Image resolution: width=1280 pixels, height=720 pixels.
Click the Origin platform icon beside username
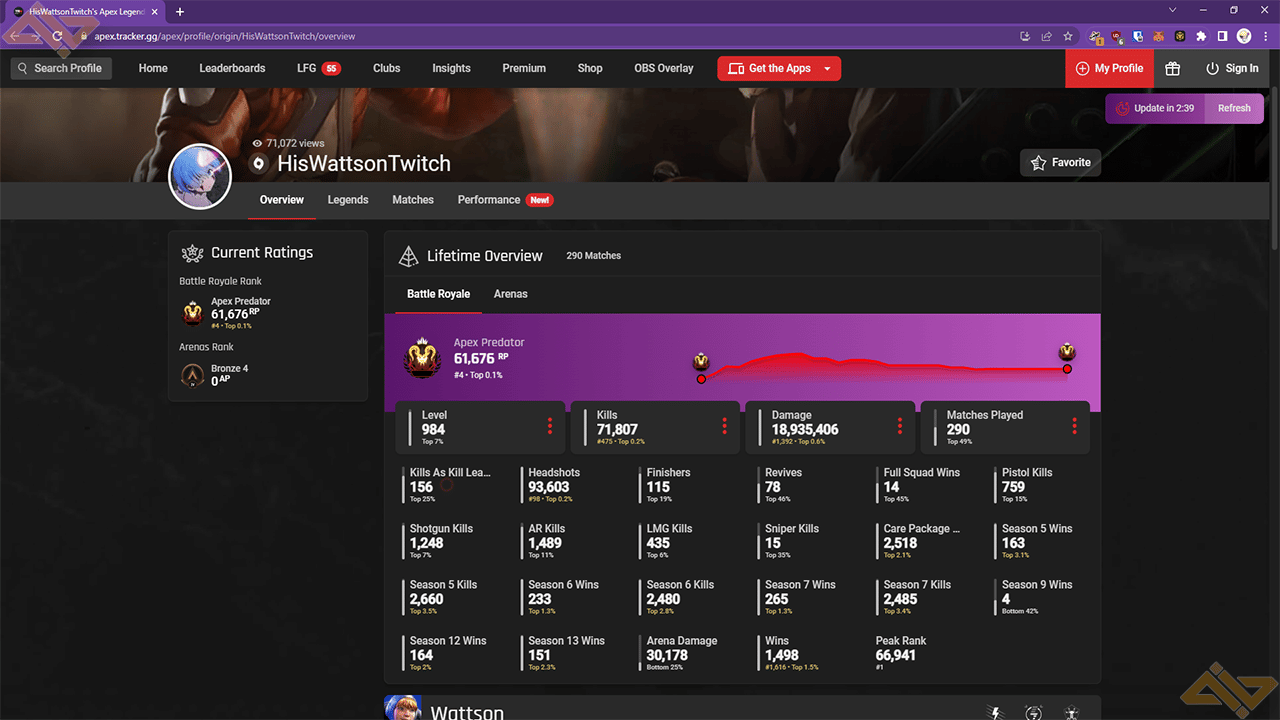[x=259, y=164]
